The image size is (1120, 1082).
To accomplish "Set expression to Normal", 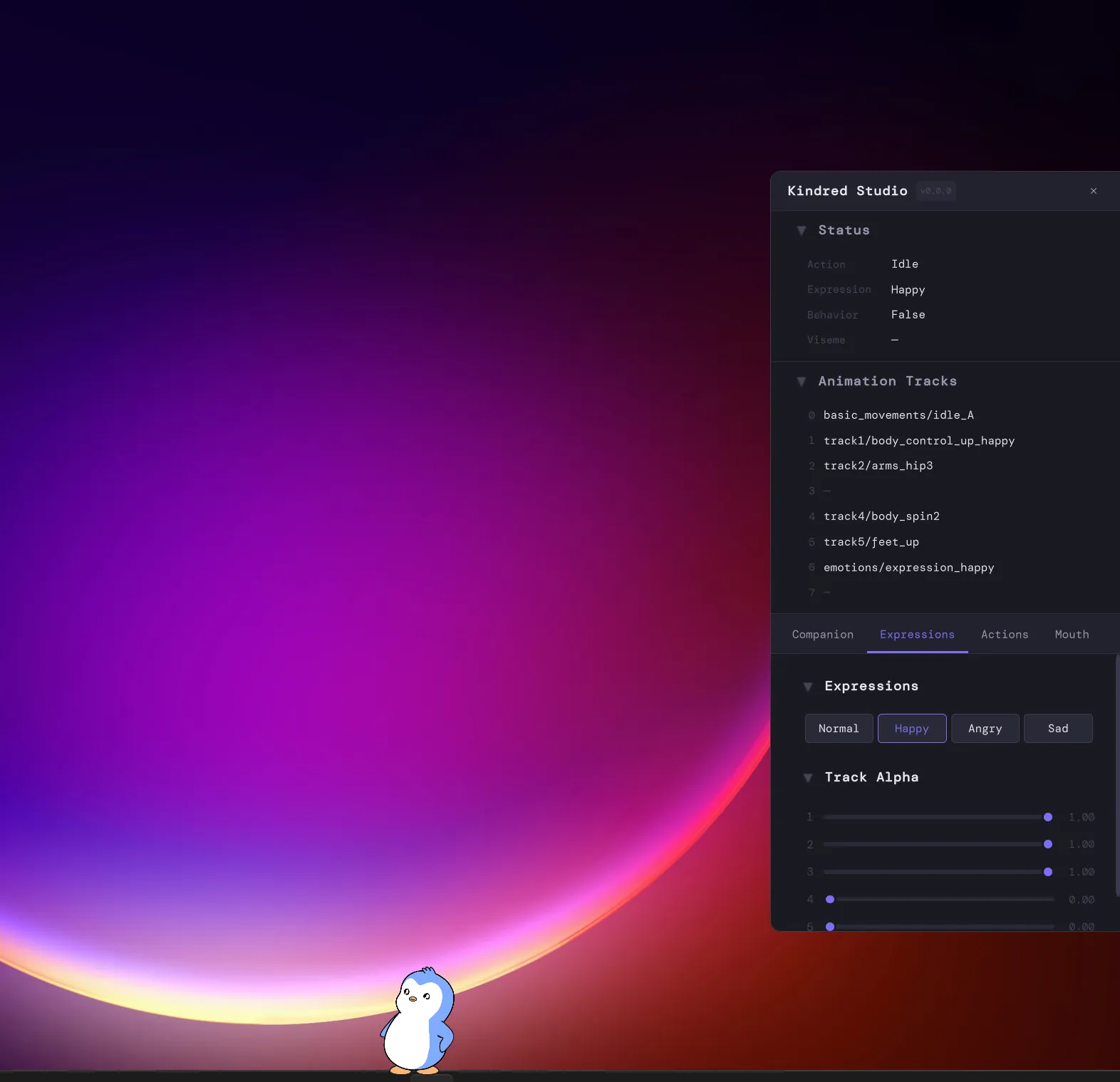I will (839, 729).
